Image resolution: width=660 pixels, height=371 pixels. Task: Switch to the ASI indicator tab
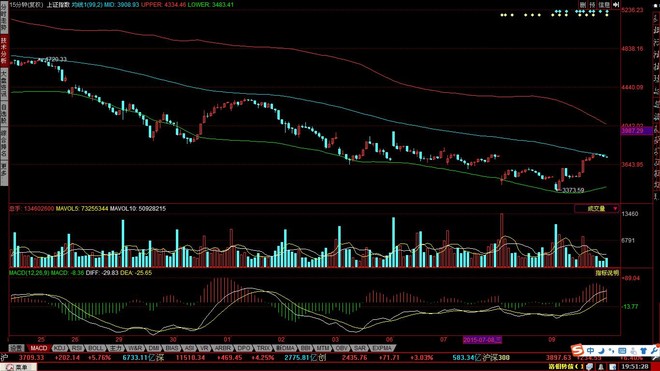pos(189,348)
